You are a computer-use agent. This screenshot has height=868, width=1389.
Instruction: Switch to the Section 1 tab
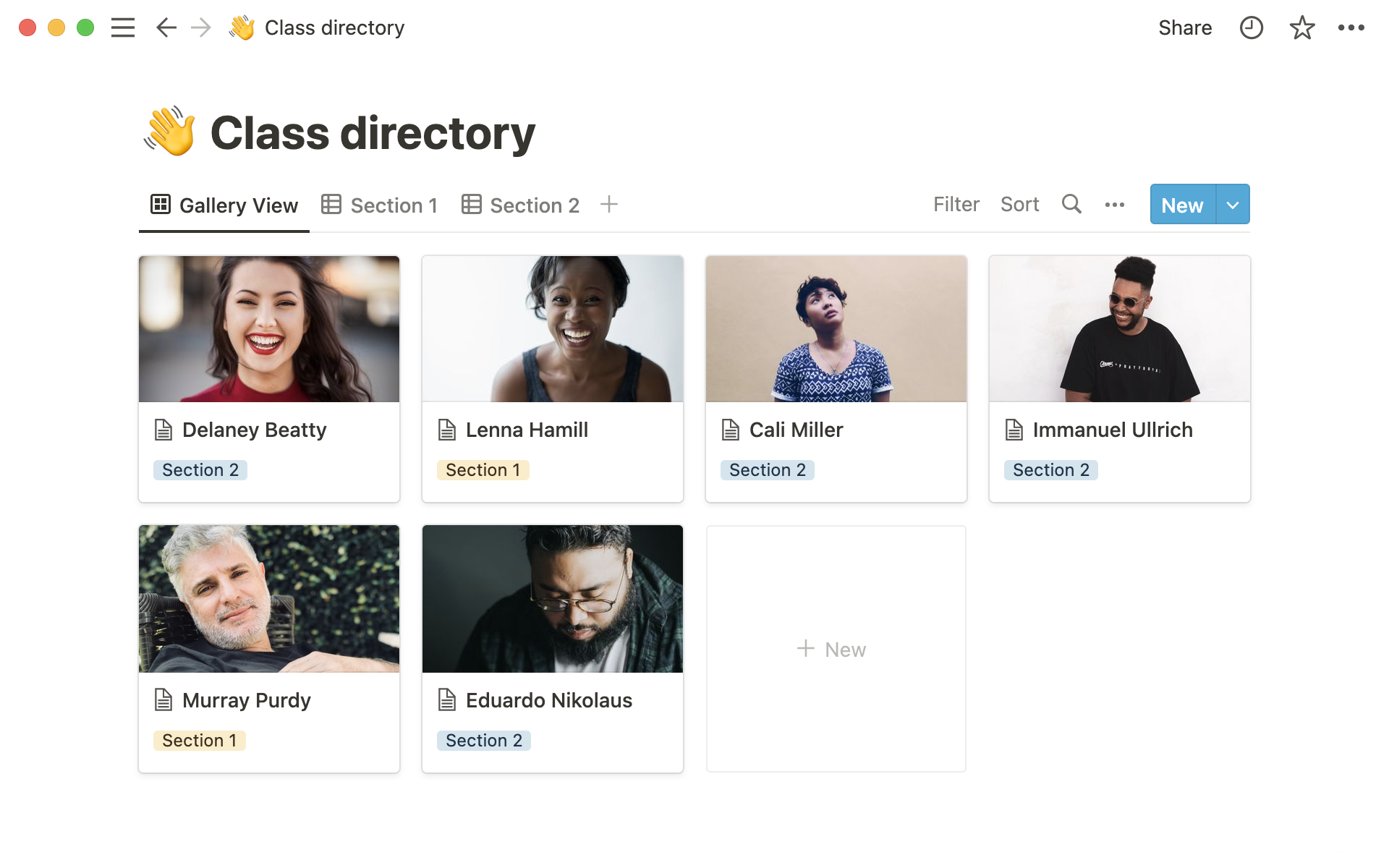pyautogui.click(x=381, y=205)
